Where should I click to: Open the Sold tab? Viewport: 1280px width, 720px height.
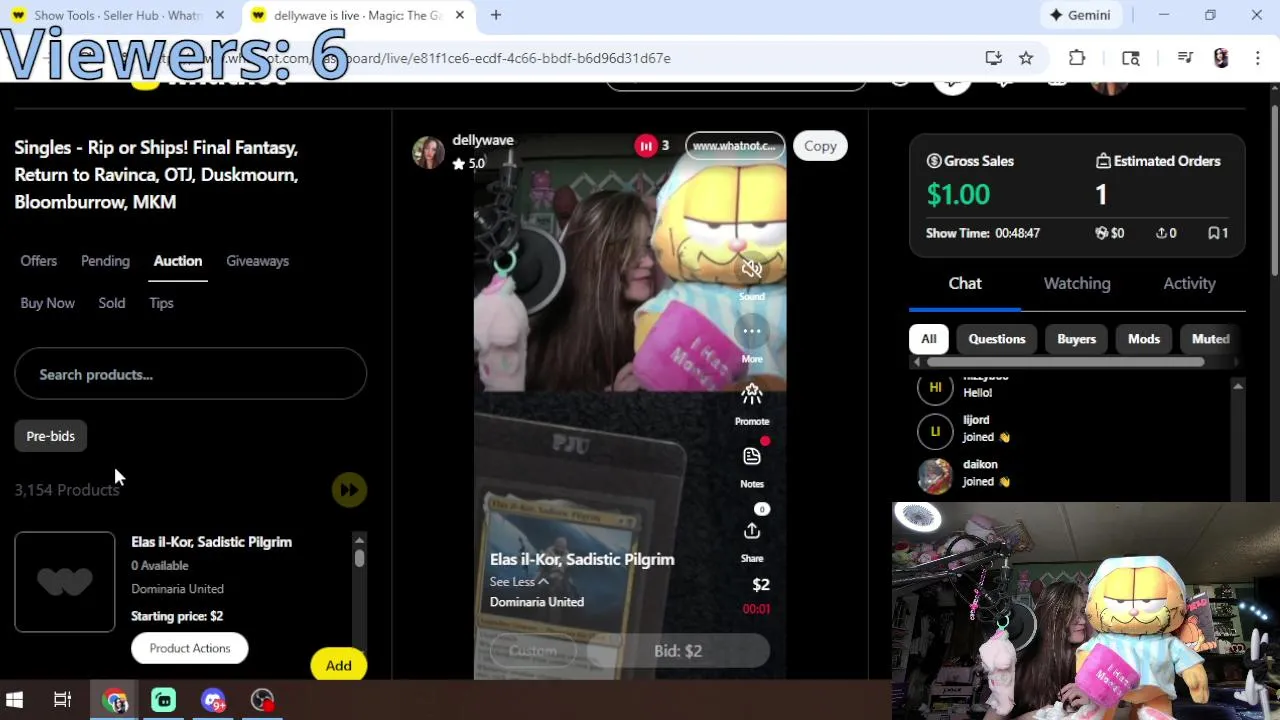112,303
